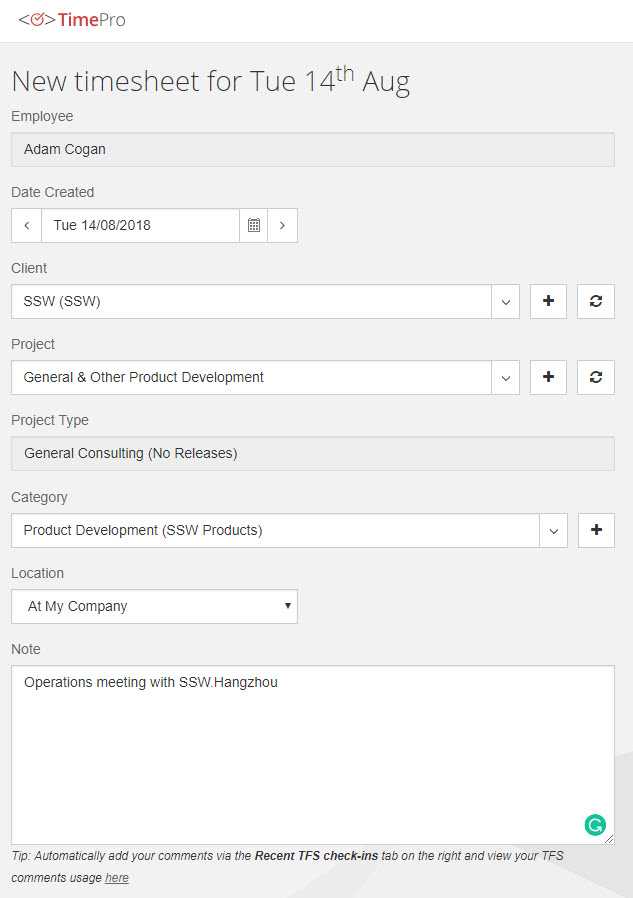Click the Note textarea resize handle
Viewport: 633px width, 898px height.
(x=609, y=839)
